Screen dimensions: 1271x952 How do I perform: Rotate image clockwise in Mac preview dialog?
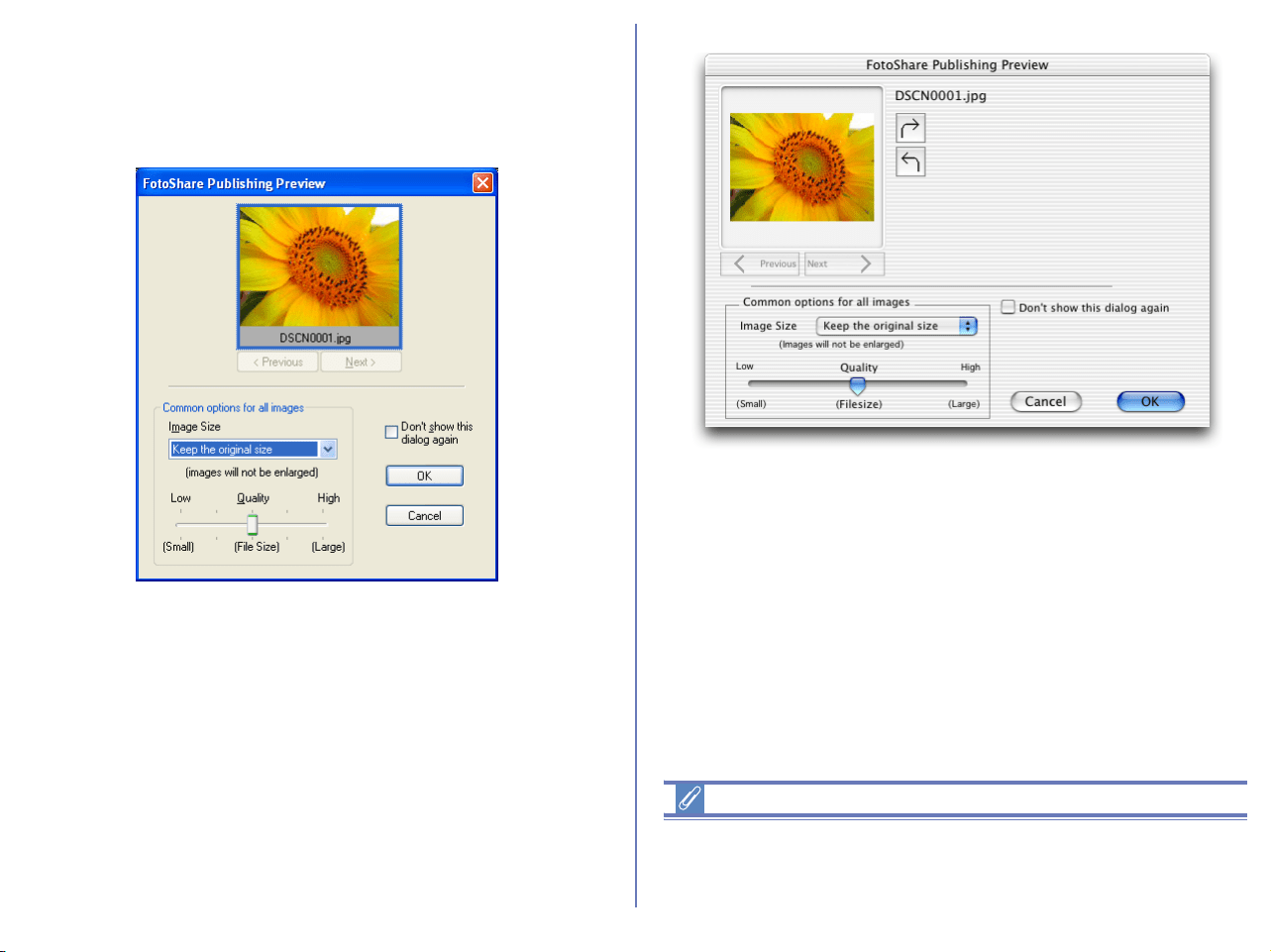point(910,128)
